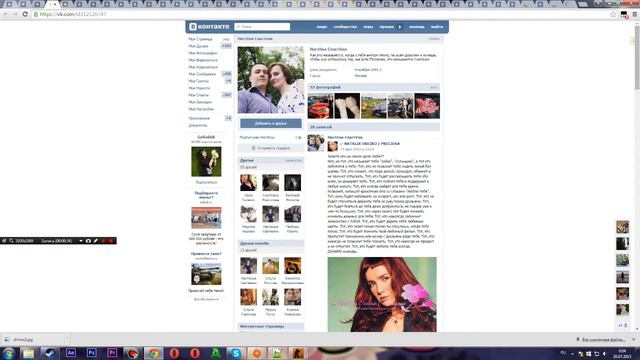
Task: Open the 'музыка' header menu link
Action: [x=387, y=27]
